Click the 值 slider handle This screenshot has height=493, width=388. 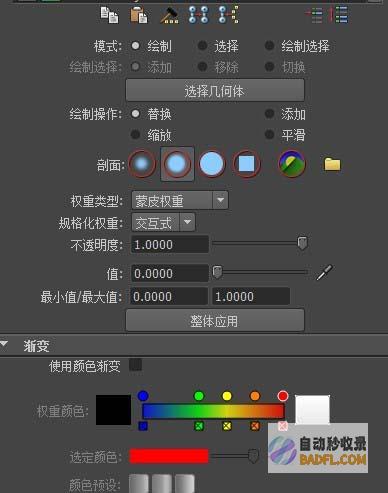[x=217, y=272]
